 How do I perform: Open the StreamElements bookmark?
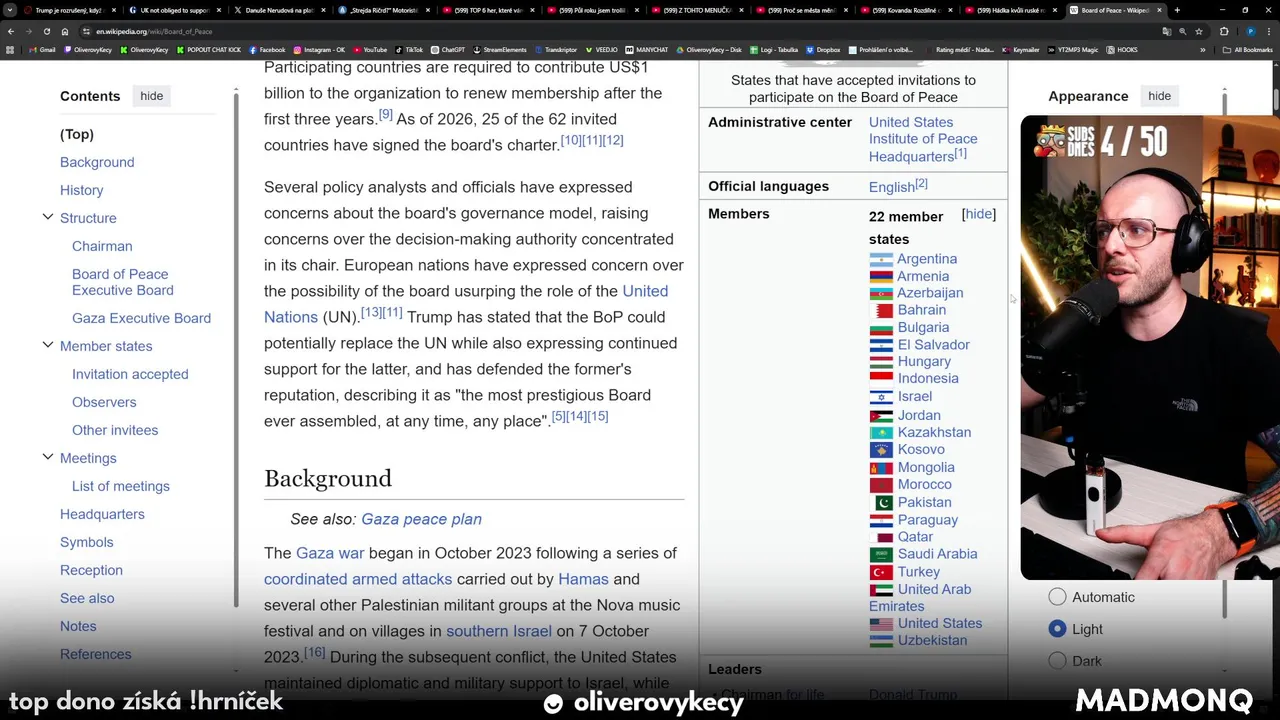(500, 49)
